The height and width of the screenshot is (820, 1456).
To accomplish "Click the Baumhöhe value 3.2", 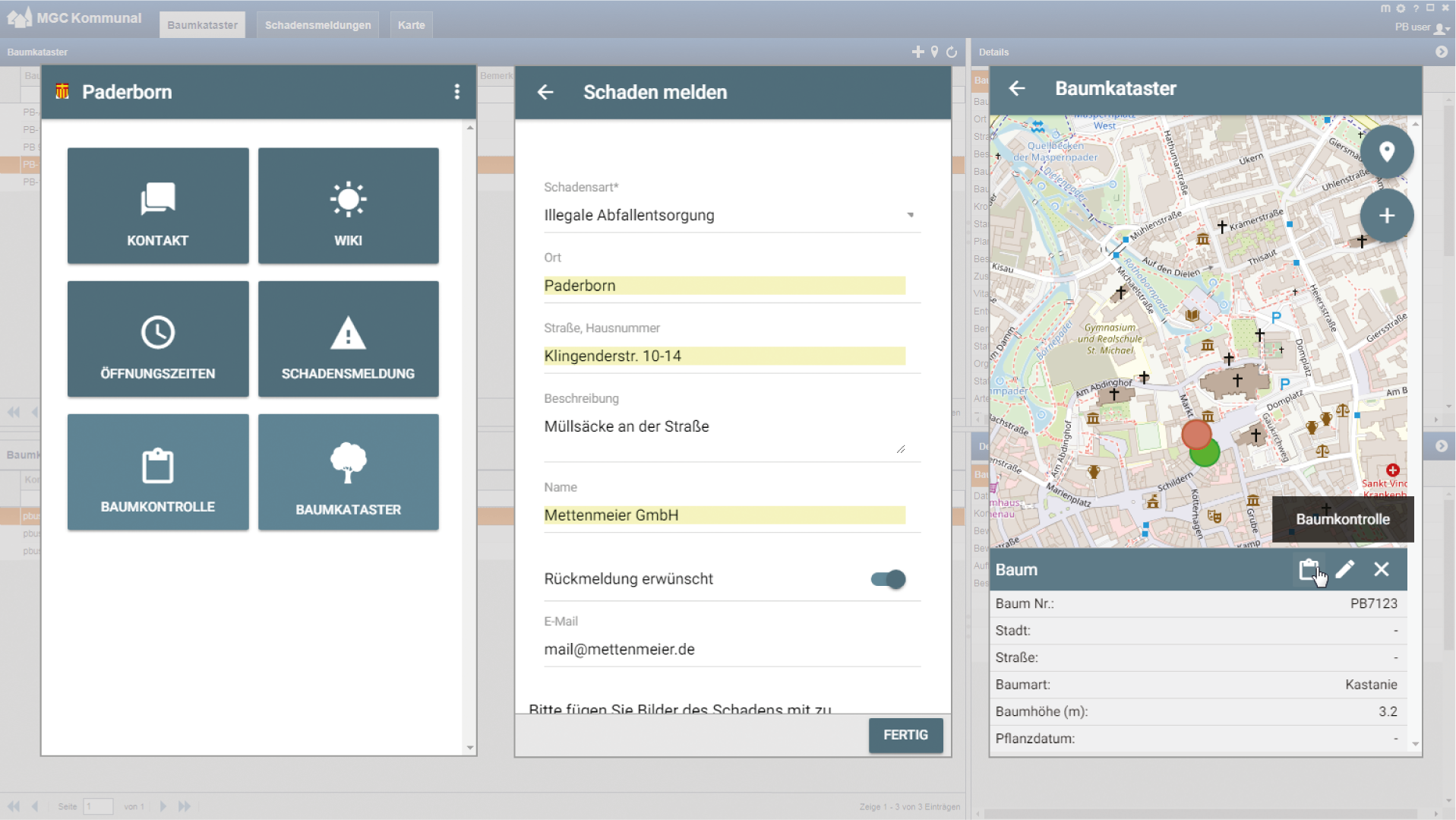I will coord(1388,712).
